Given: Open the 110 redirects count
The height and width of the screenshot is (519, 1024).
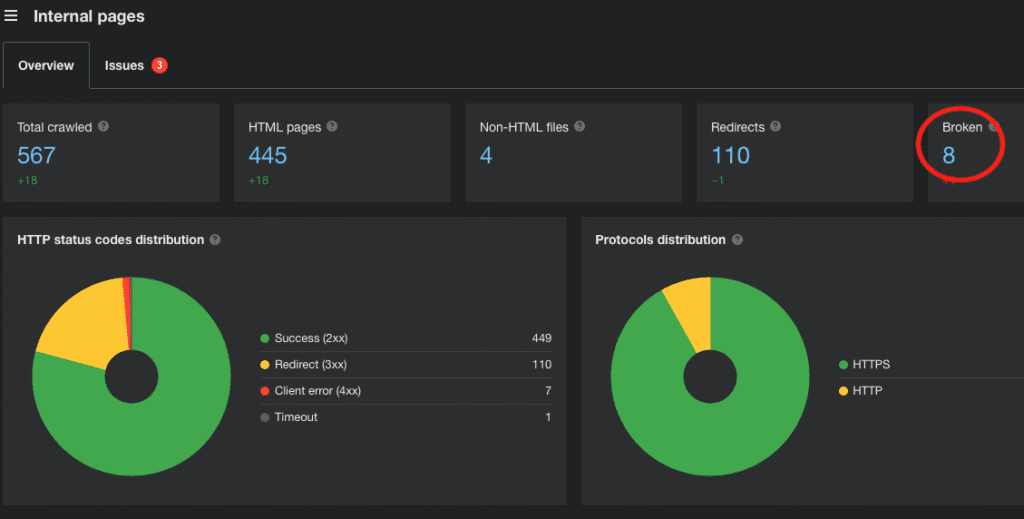Looking at the screenshot, I should 730,156.
